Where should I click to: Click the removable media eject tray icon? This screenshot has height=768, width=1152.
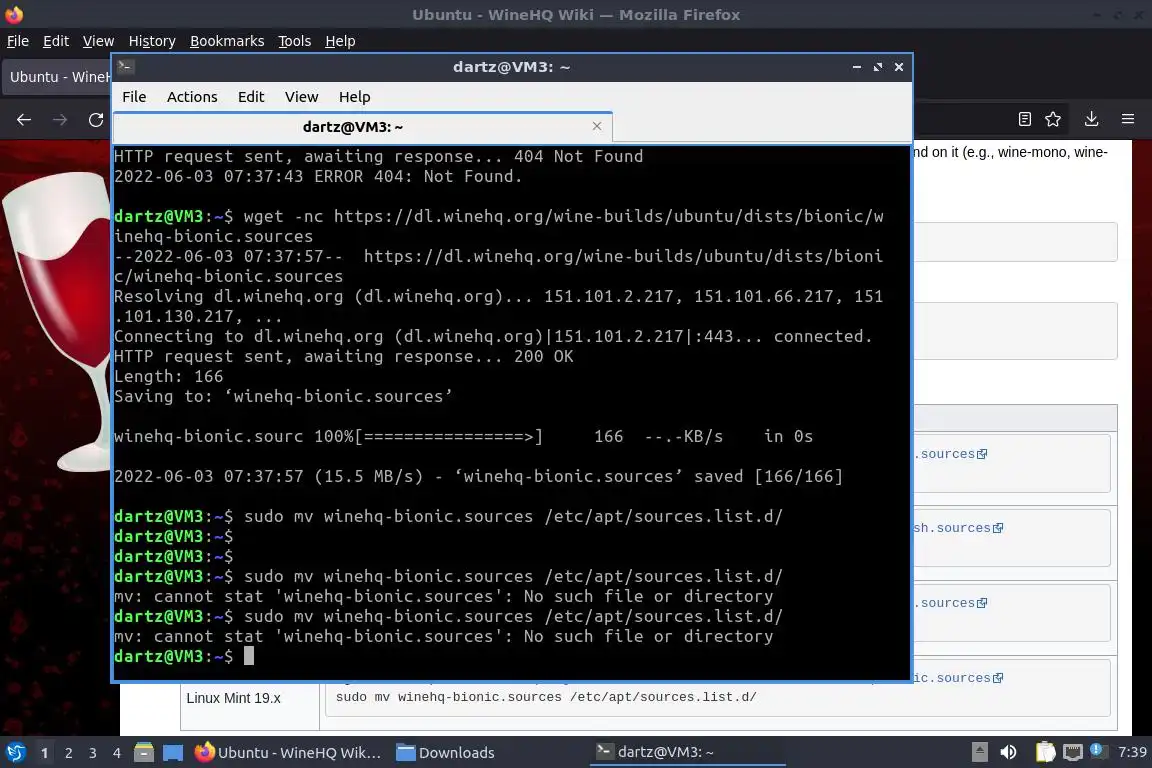(980, 753)
